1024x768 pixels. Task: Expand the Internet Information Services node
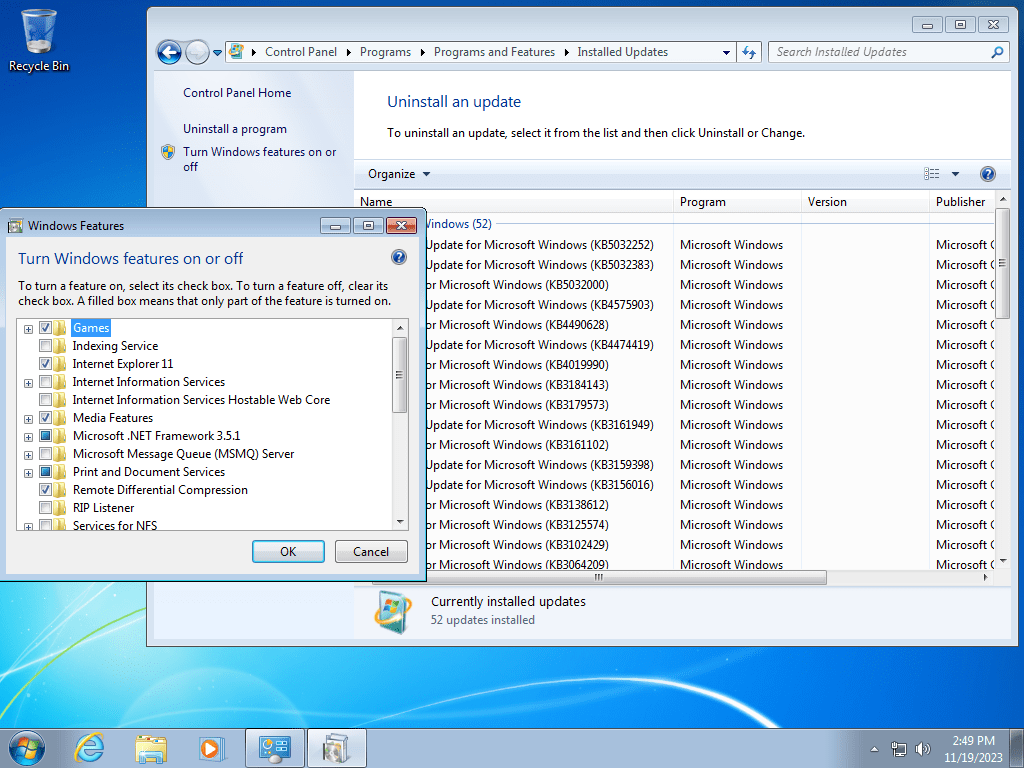pyautogui.click(x=28, y=383)
